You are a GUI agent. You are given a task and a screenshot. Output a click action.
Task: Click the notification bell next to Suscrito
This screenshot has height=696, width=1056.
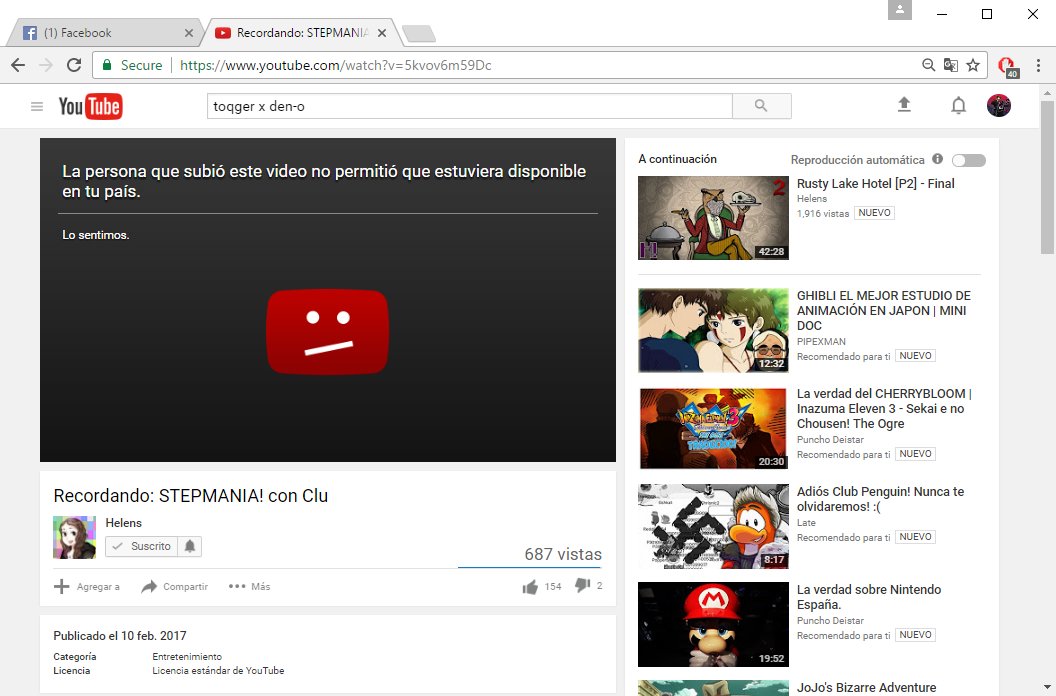point(190,546)
